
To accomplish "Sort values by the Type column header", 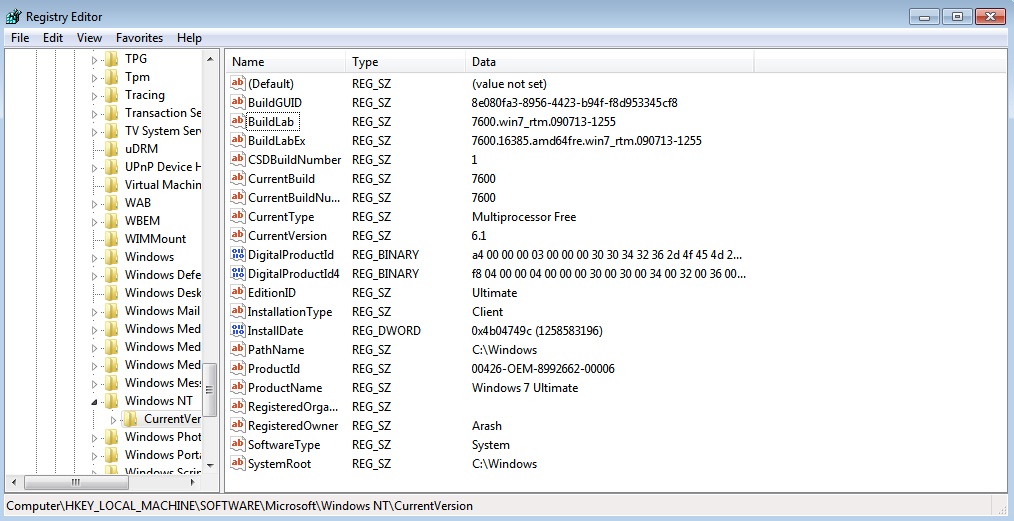I will pyautogui.click(x=405, y=62).
